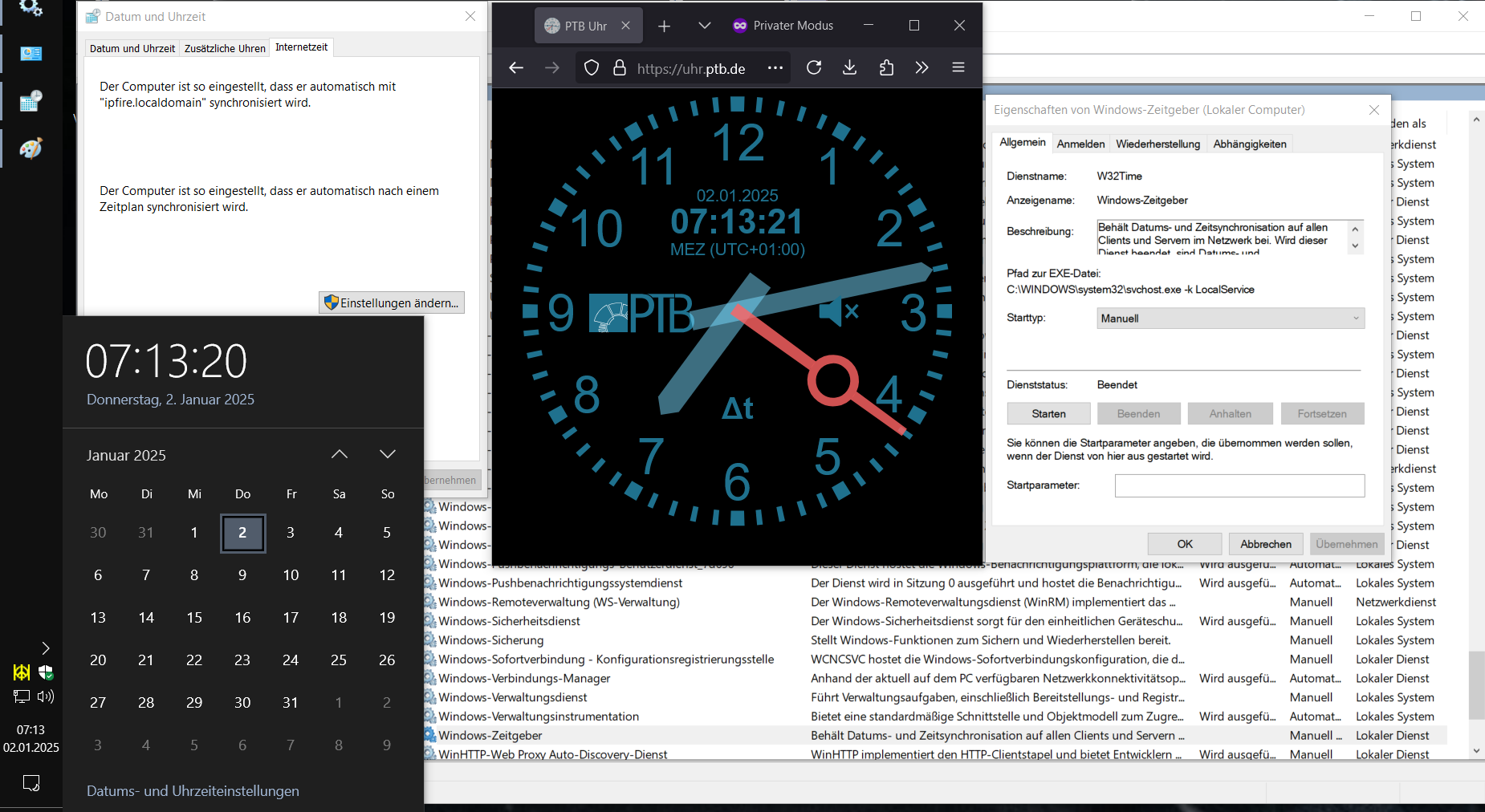Reload the PTB Uhr page
1485x812 pixels.
pos(814,68)
